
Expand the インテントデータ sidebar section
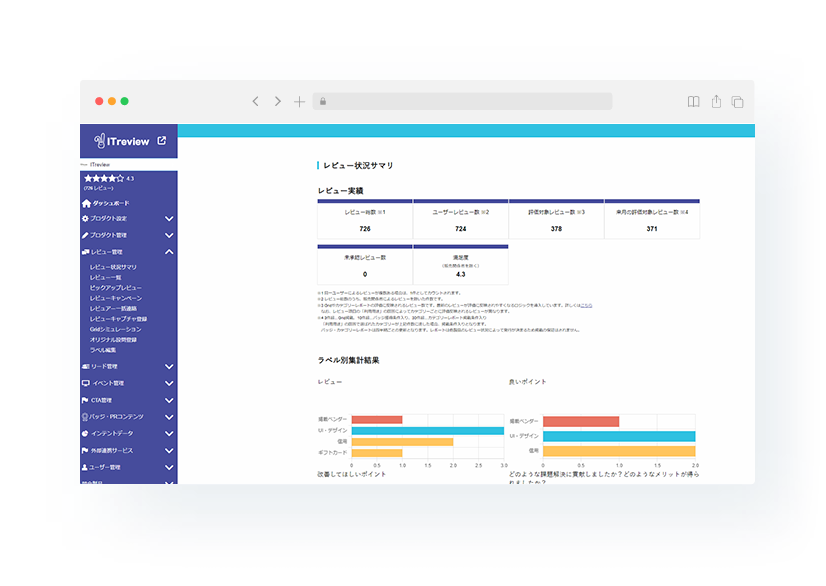coord(169,433)
